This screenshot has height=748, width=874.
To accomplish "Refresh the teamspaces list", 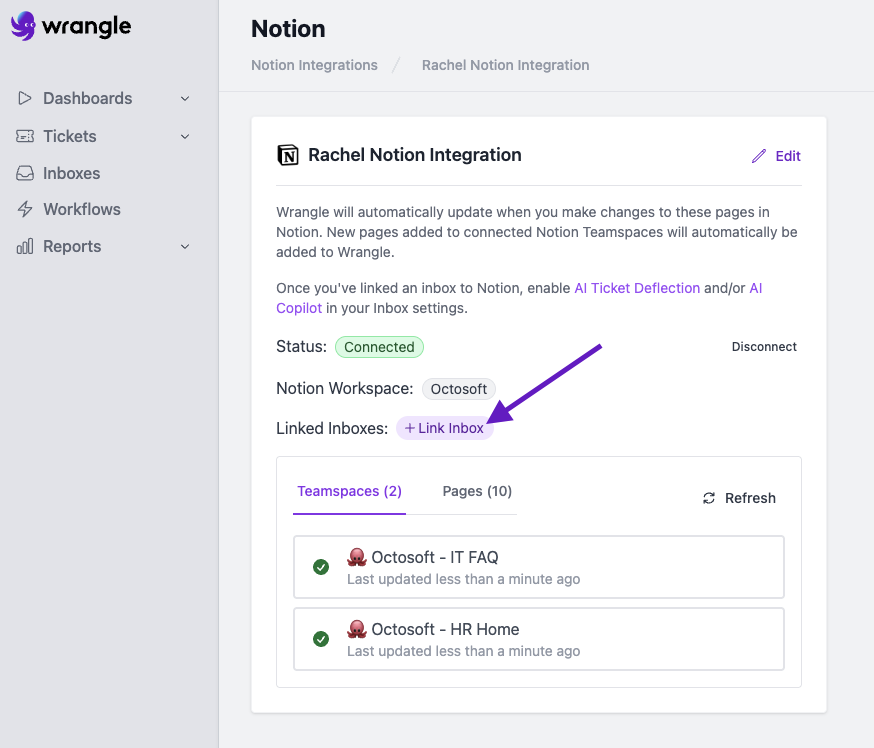I will pyautogui.click(x=739, y=498).
